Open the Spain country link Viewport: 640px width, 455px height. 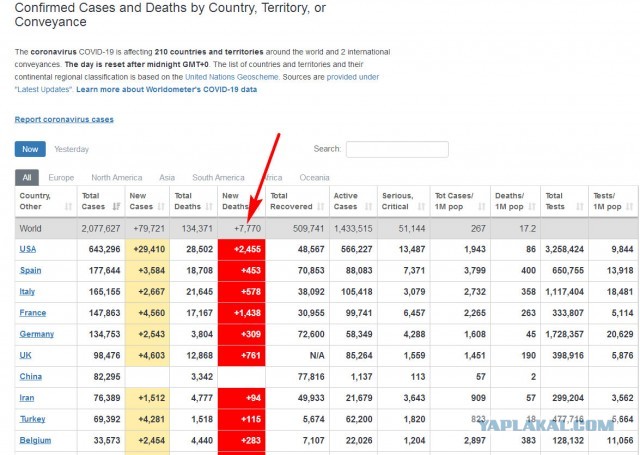[x=30, y=270]
